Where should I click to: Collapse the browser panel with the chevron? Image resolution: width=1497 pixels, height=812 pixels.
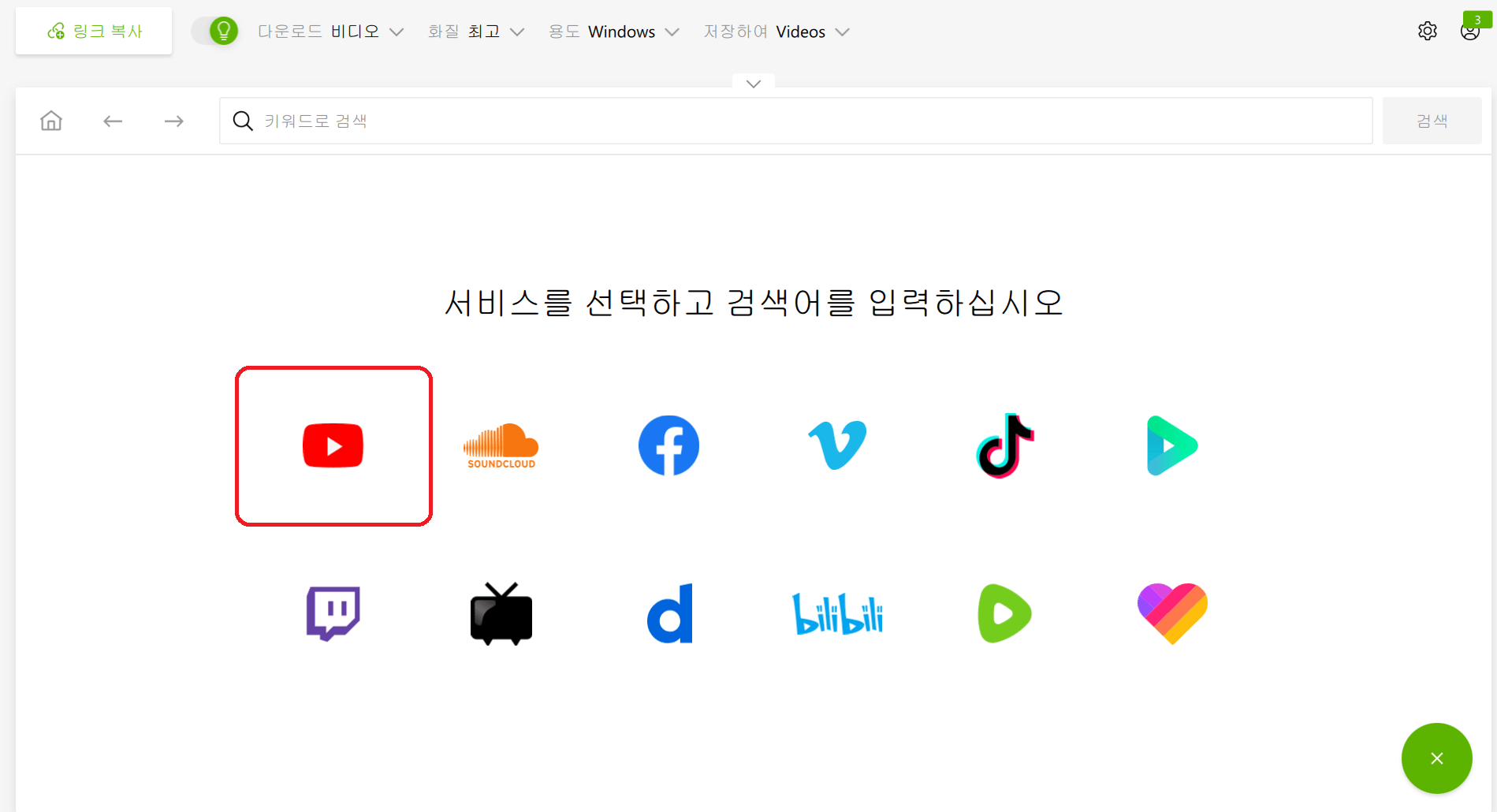click(754, 83)
